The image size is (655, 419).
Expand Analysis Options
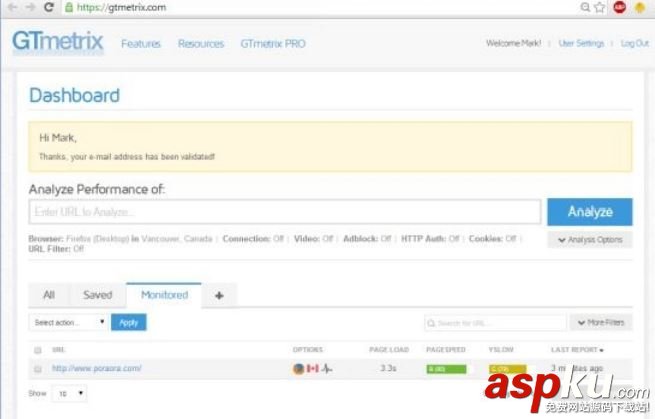[x=590, y=240]
